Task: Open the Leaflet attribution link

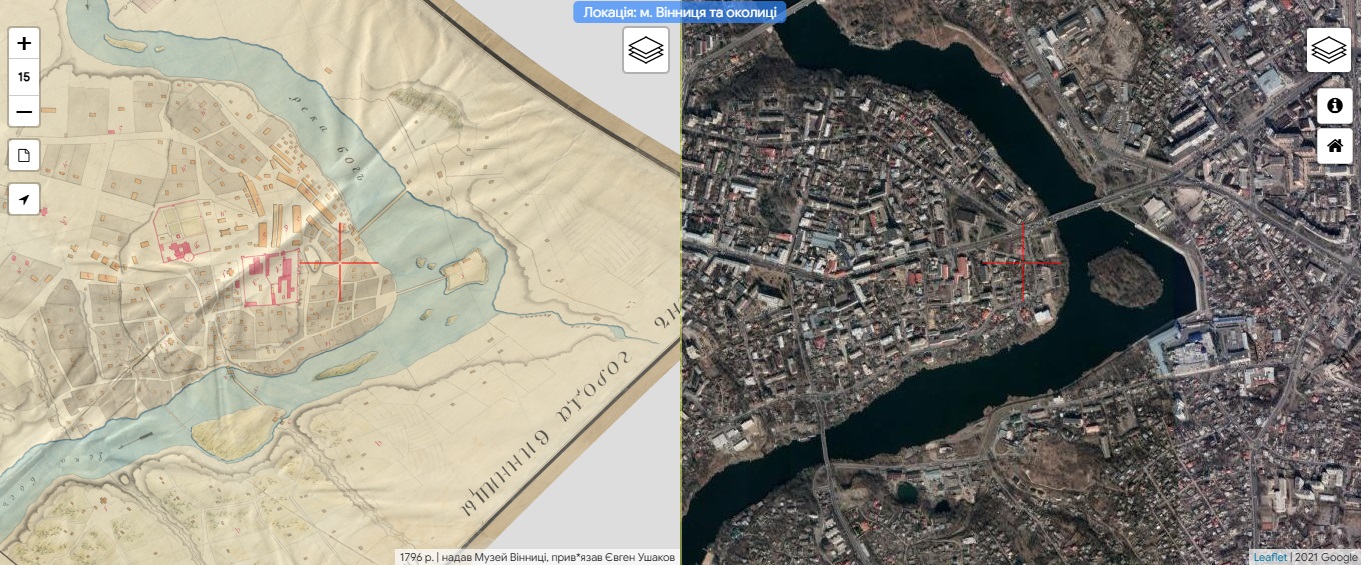Action: pos(1269,557)
